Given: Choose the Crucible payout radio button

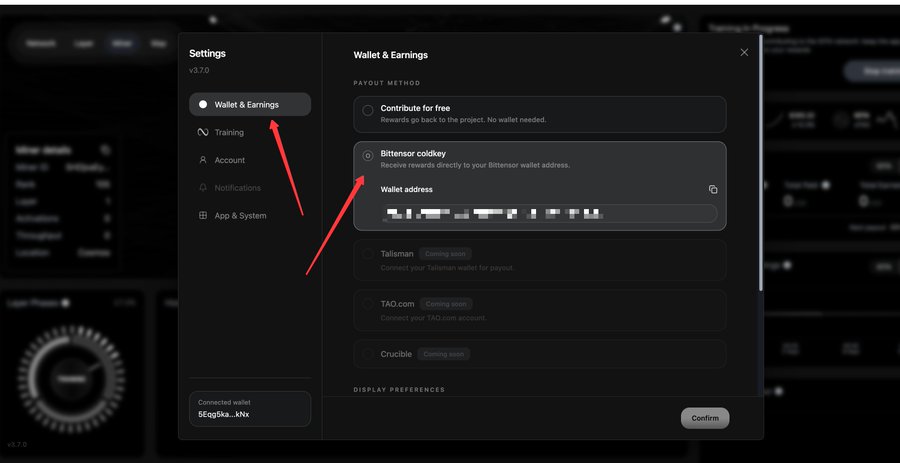Looking at the screenshot, I should (x=368, y=354).
